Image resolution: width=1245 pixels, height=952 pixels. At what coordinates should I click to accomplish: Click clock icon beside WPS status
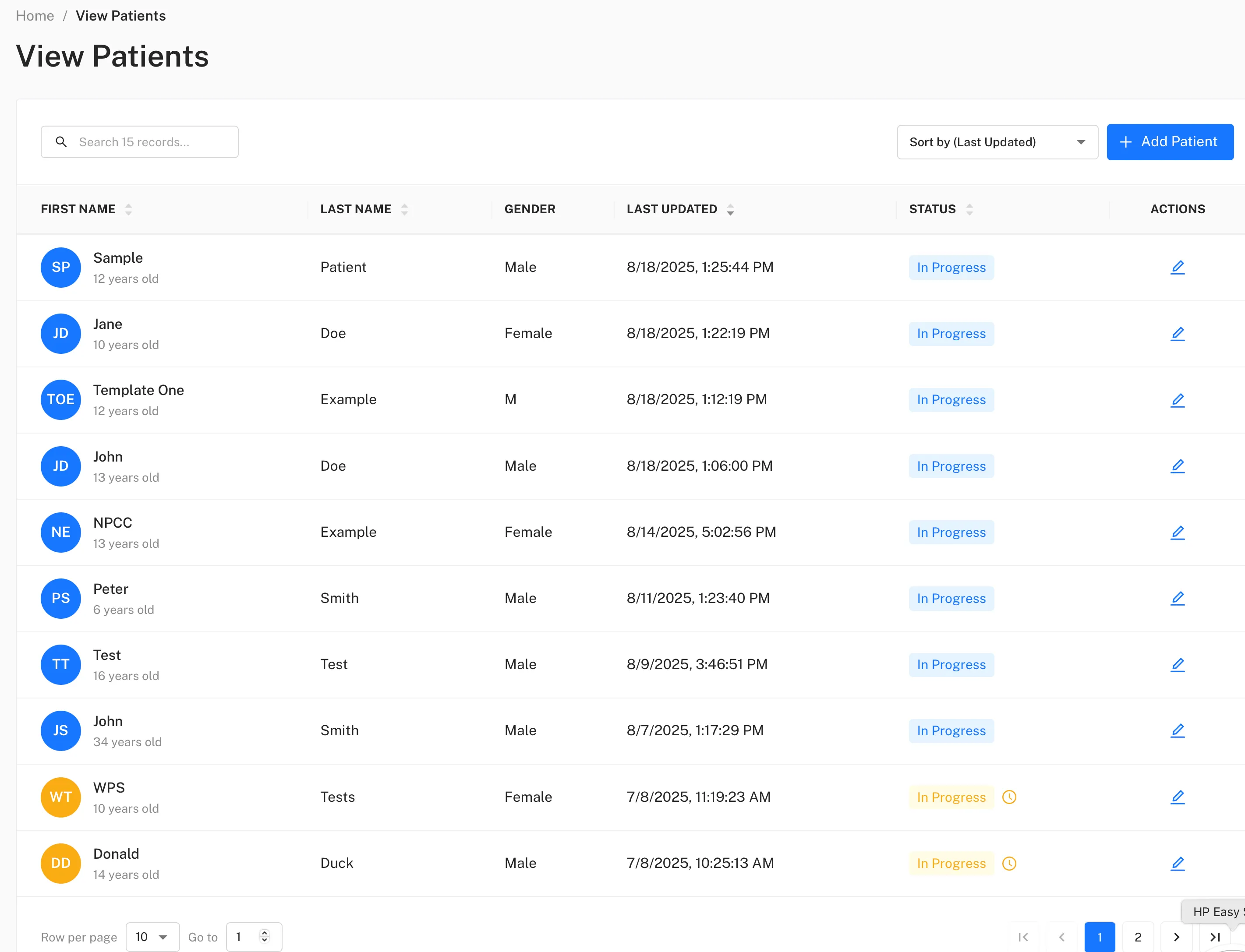1009,797
